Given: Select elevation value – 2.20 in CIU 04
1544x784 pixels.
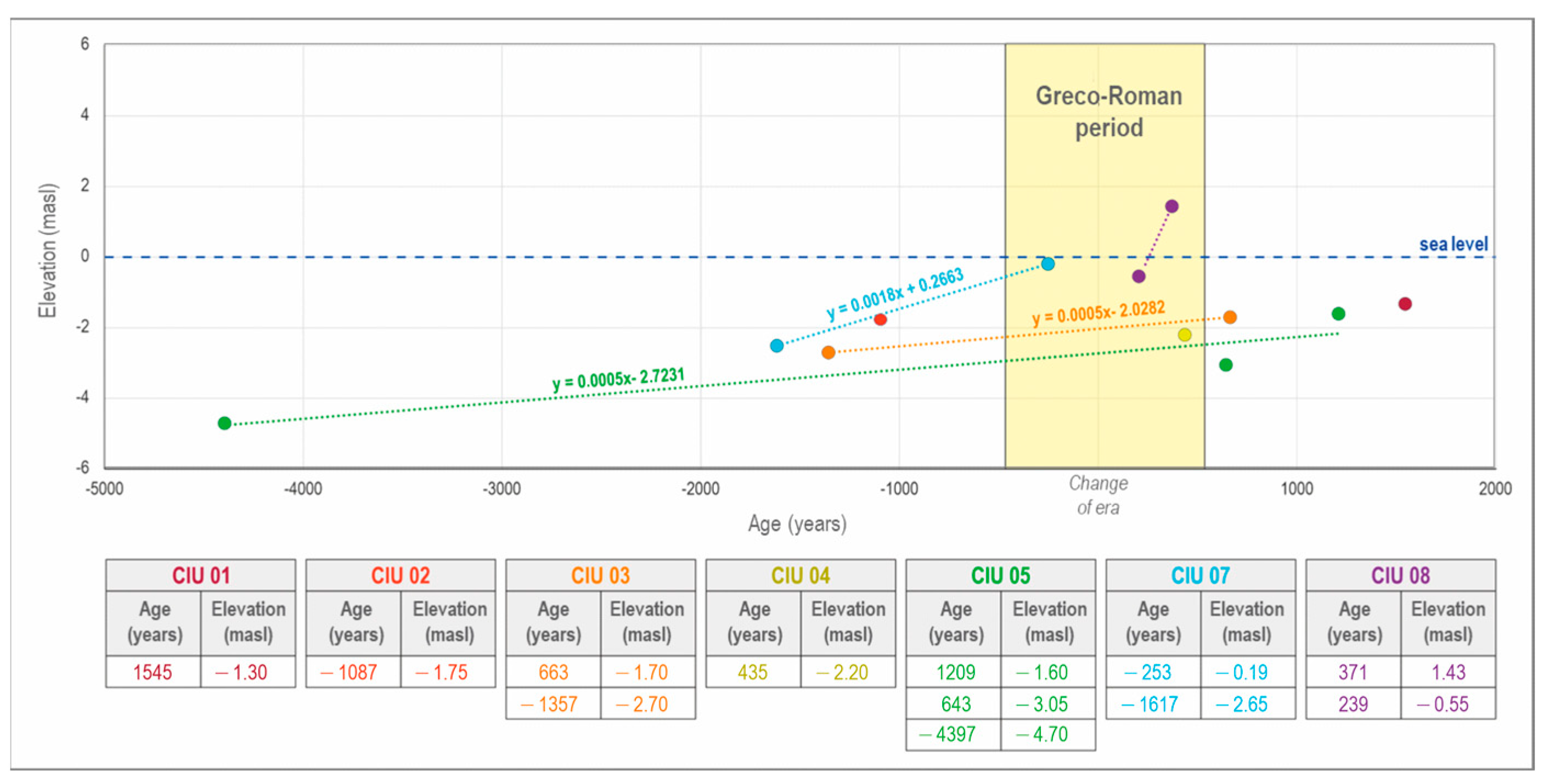Looking at the screenshot, I should [x=842, y=672].
